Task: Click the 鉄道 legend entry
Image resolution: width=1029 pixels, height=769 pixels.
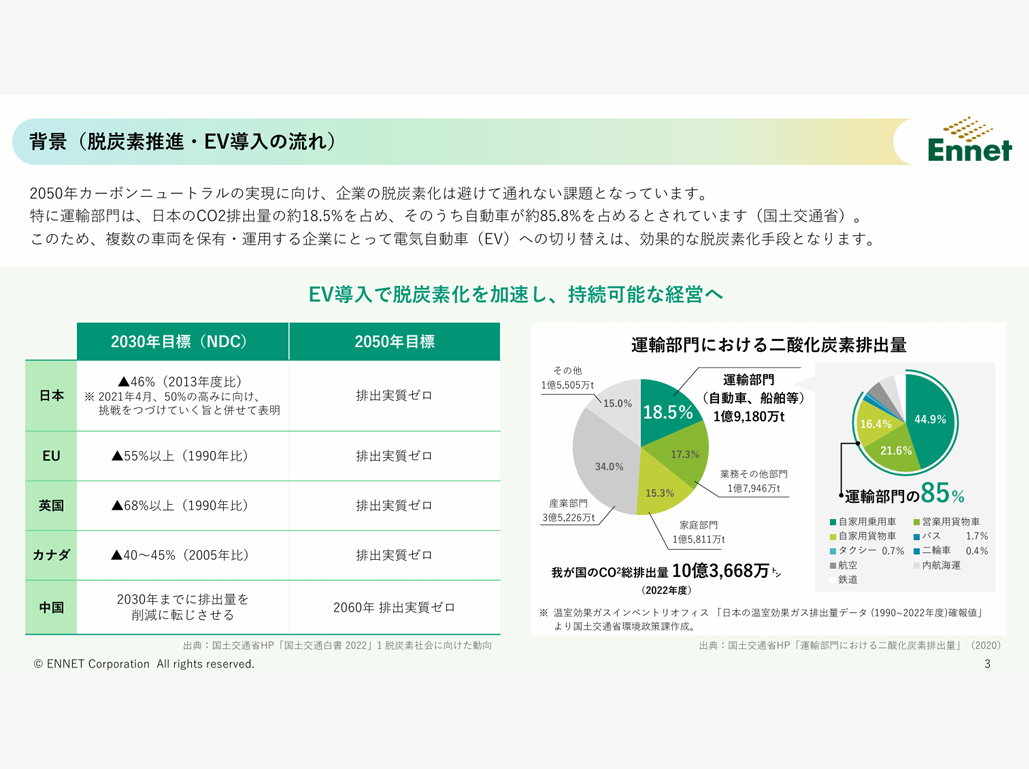Action: point(843,579)
